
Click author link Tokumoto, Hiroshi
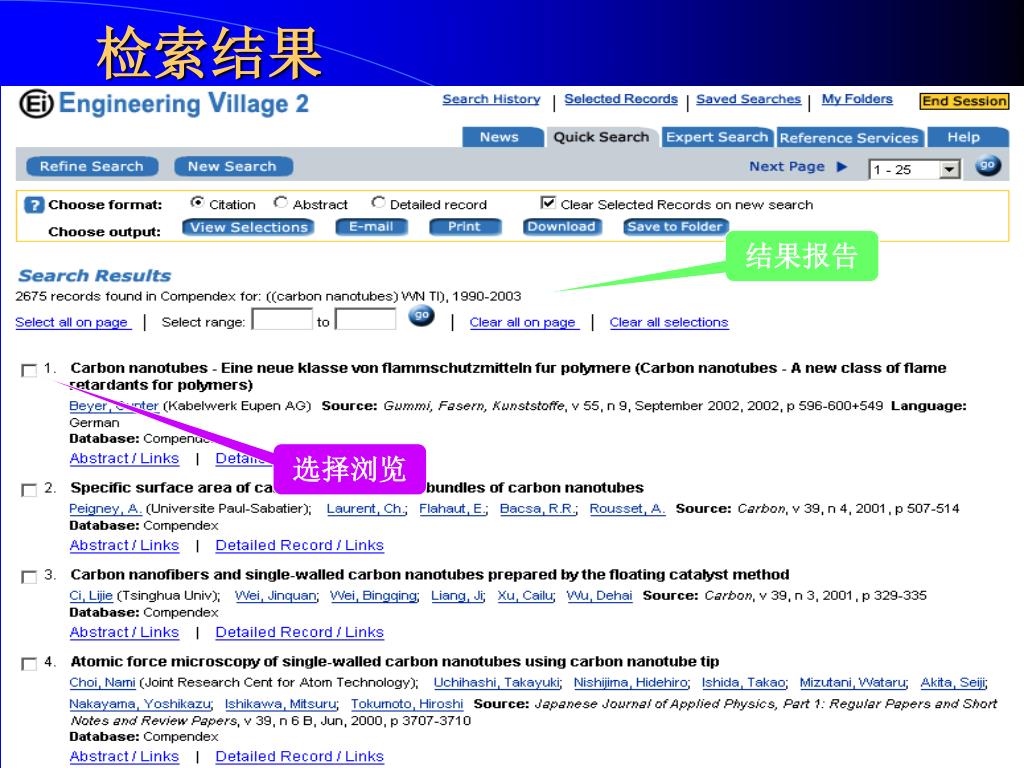click(x=407, y=704)
